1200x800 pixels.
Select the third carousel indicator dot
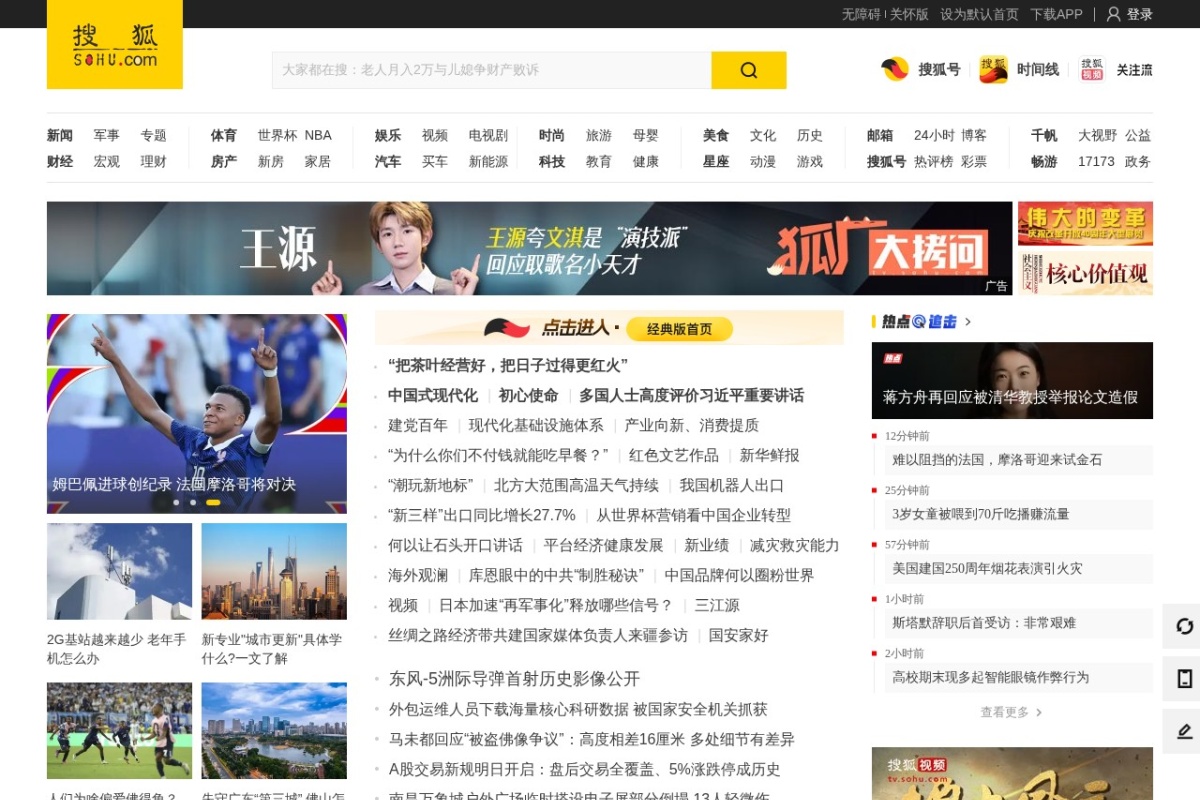click(213, 502)
